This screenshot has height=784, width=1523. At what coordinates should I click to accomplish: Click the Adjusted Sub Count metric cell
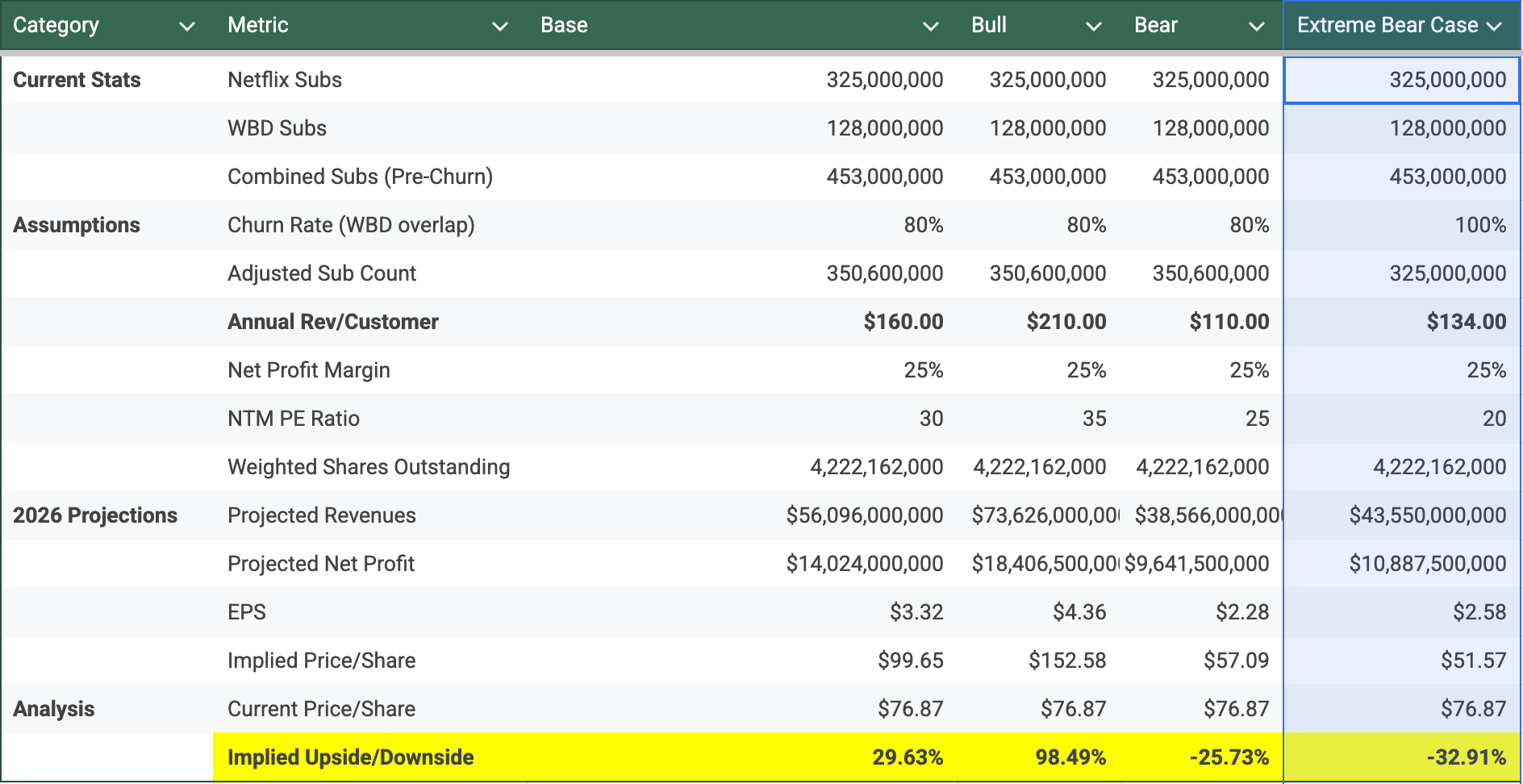pos(370,273)
